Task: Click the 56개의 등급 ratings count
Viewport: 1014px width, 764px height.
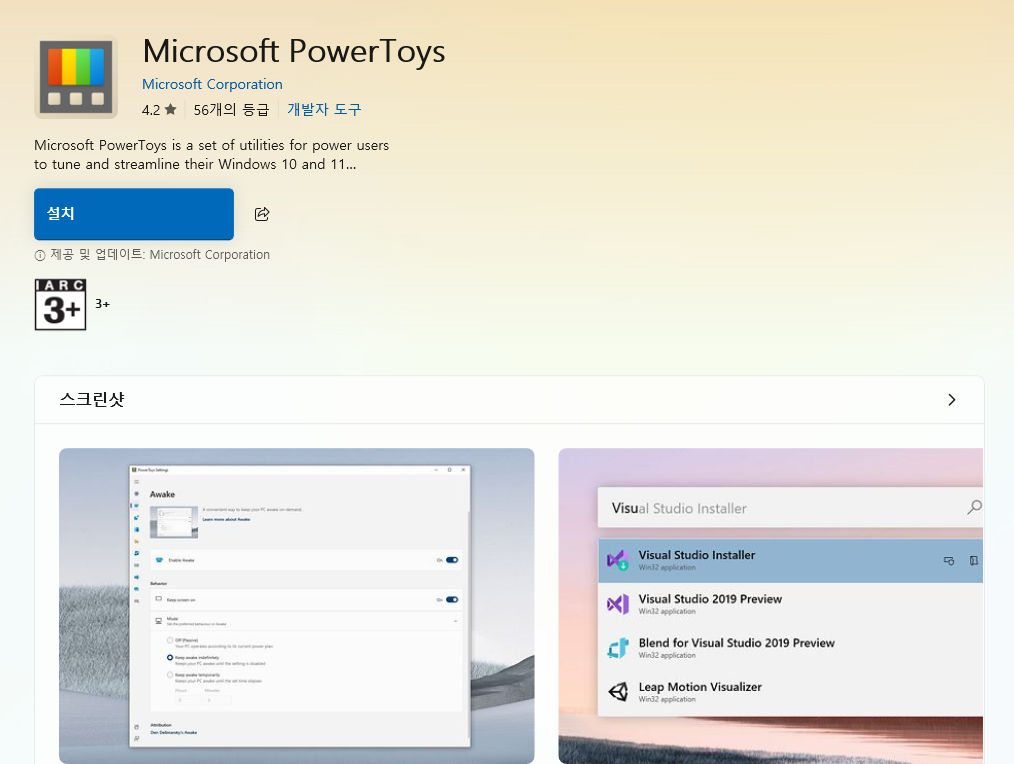Action: (x=231, y=109)
